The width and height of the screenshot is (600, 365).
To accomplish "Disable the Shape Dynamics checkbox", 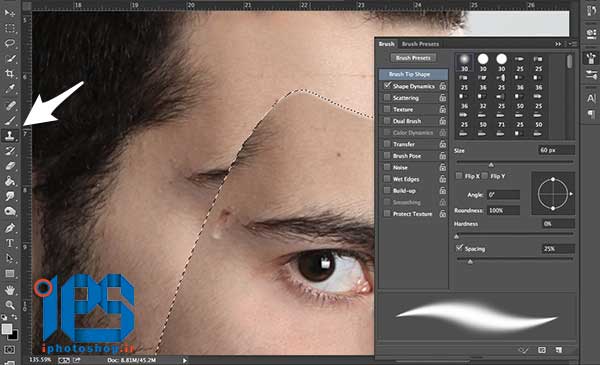I will point(387,85).
